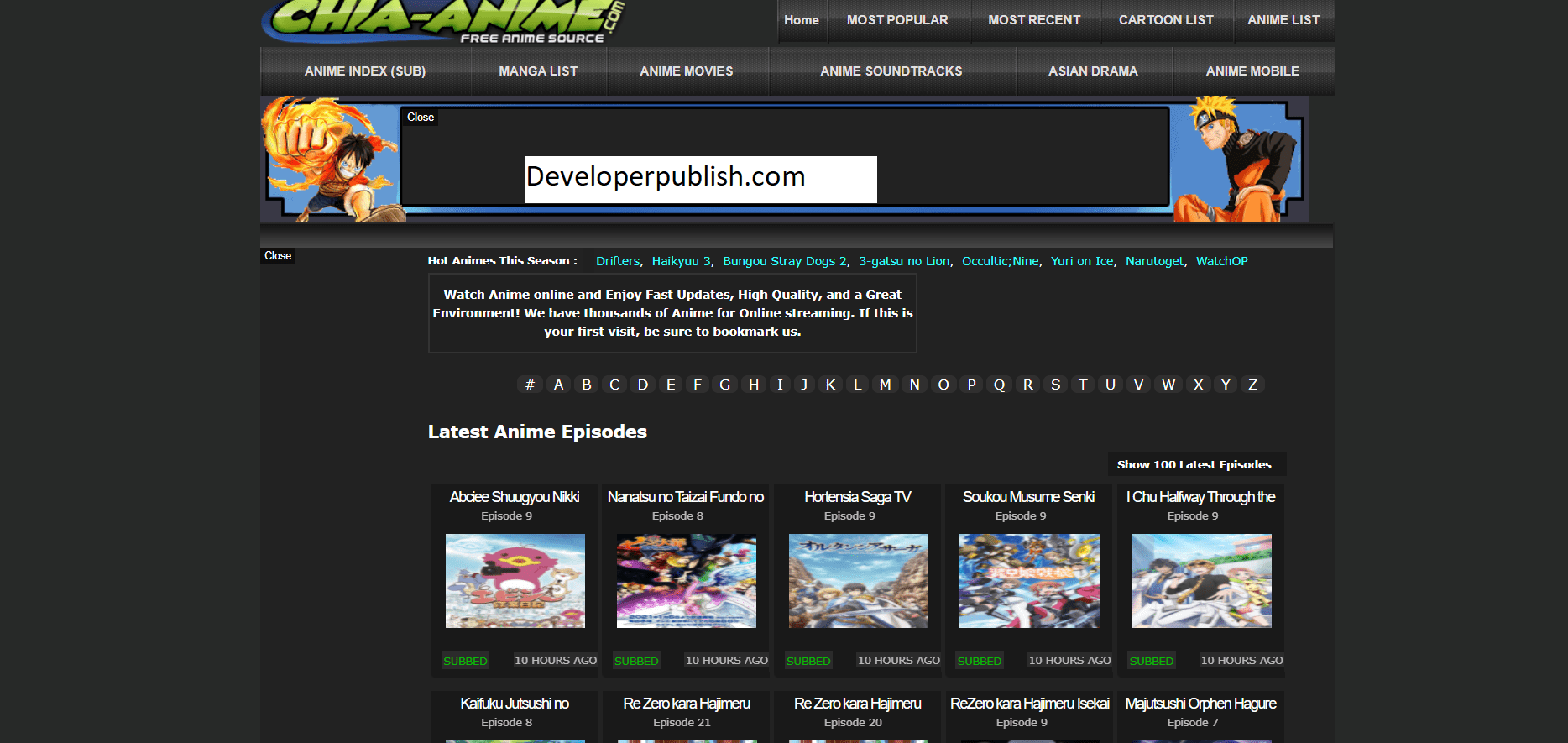1568x743 pixels.
Task: Filter anime by letter T
Action: (1083, 385)
